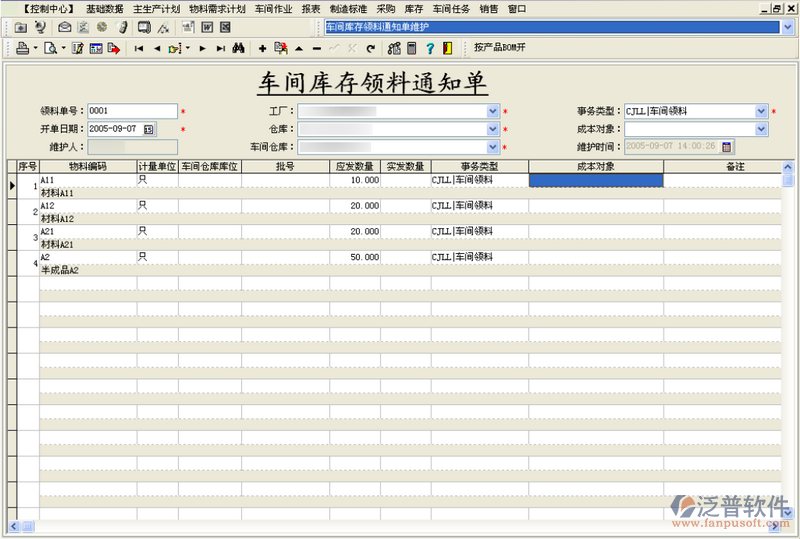The image size is (800, 539).
Task: Open the 车间作业 menu
Action: (272, 8)
